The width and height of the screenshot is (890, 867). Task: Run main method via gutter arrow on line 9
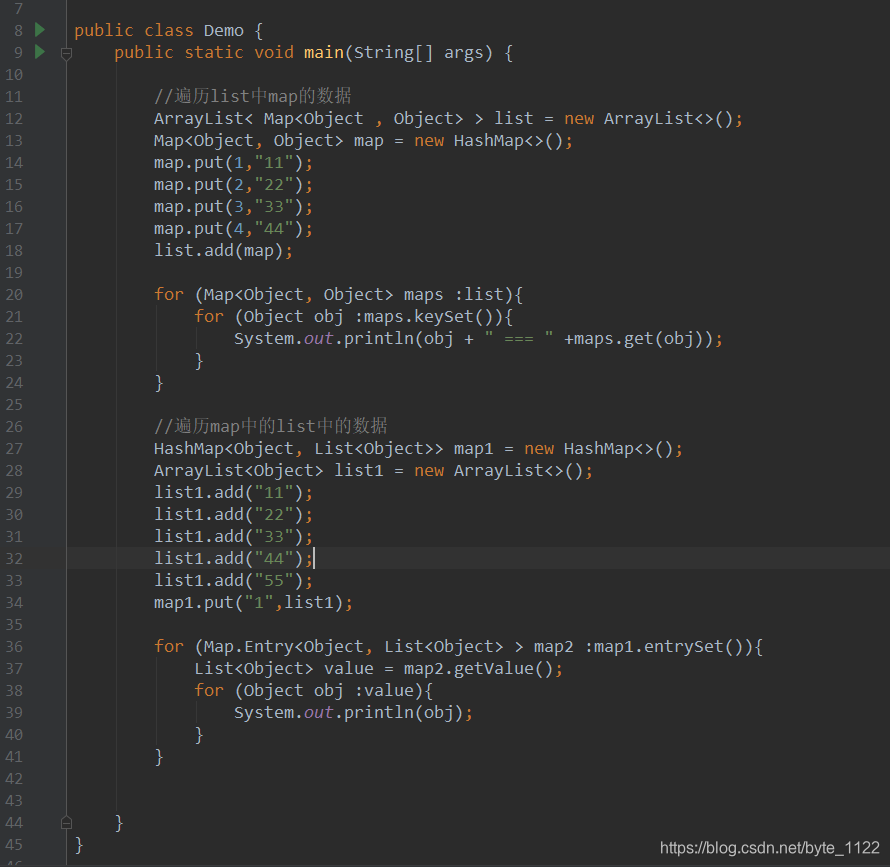40,52
